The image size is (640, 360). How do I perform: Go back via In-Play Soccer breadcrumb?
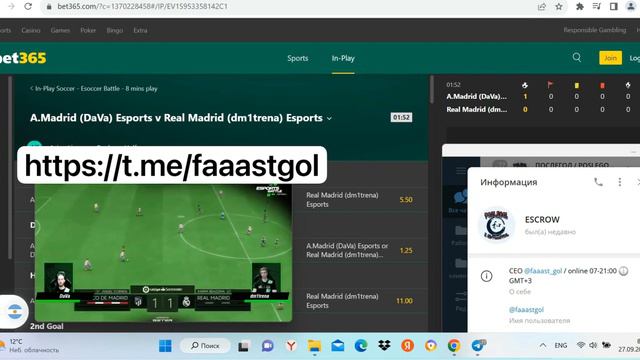pyautogui.click(x=93, y=89)
